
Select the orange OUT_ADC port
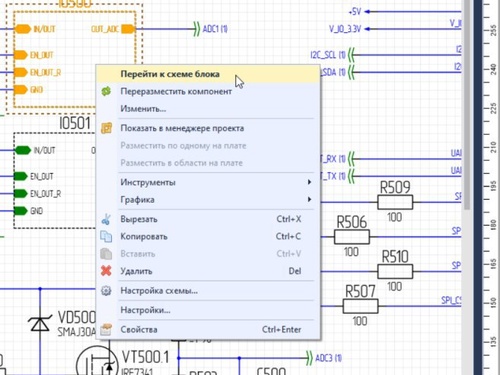(128, 29)
